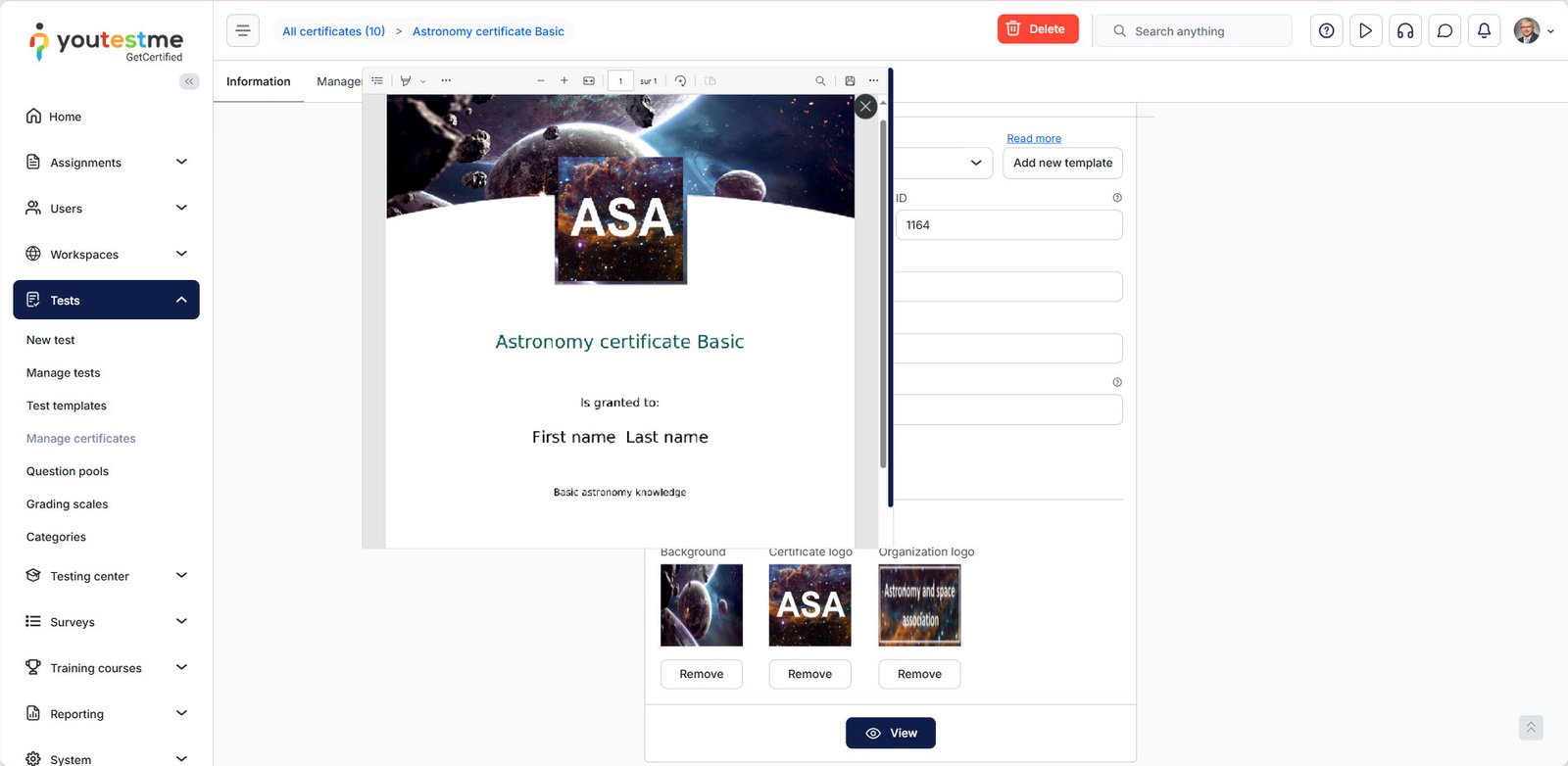Open PDF viewer table of contents

[377, 80]
